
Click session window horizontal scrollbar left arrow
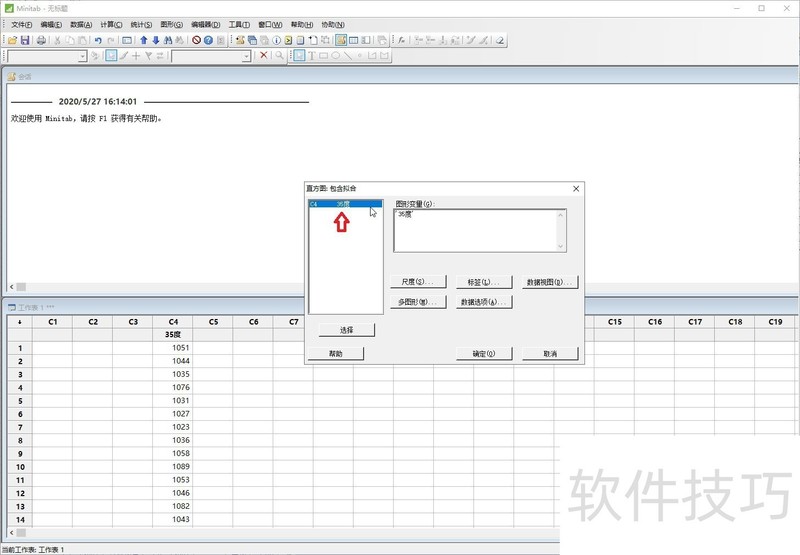(x=12, y=287)
